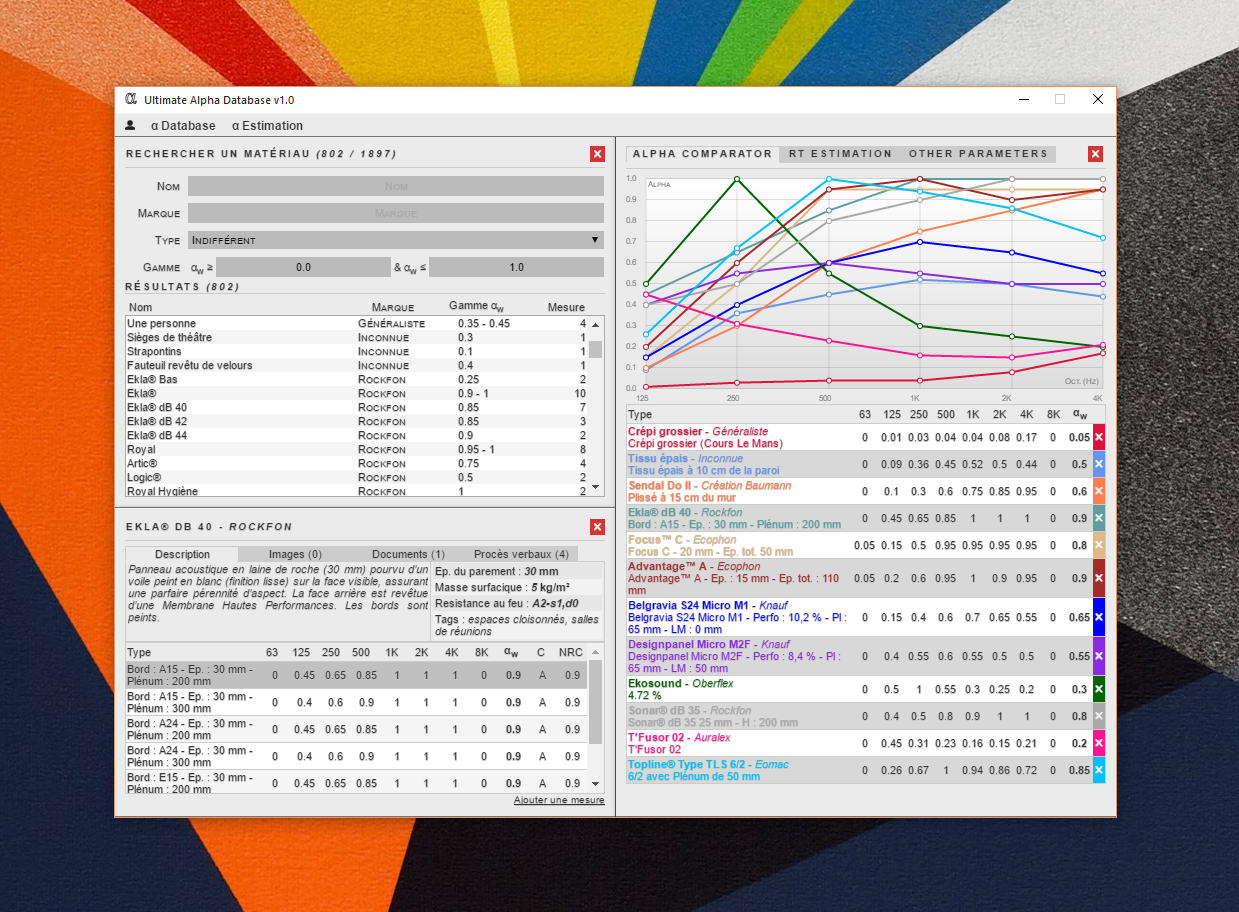Remove Focus C from comparator
1239x912 pixels.
(1099, 545)
